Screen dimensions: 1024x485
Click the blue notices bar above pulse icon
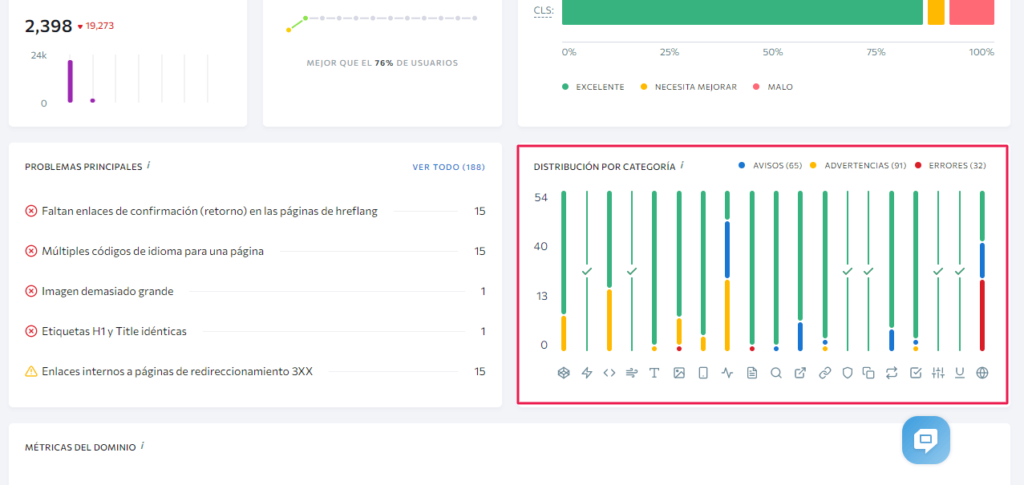click(728, 250)
